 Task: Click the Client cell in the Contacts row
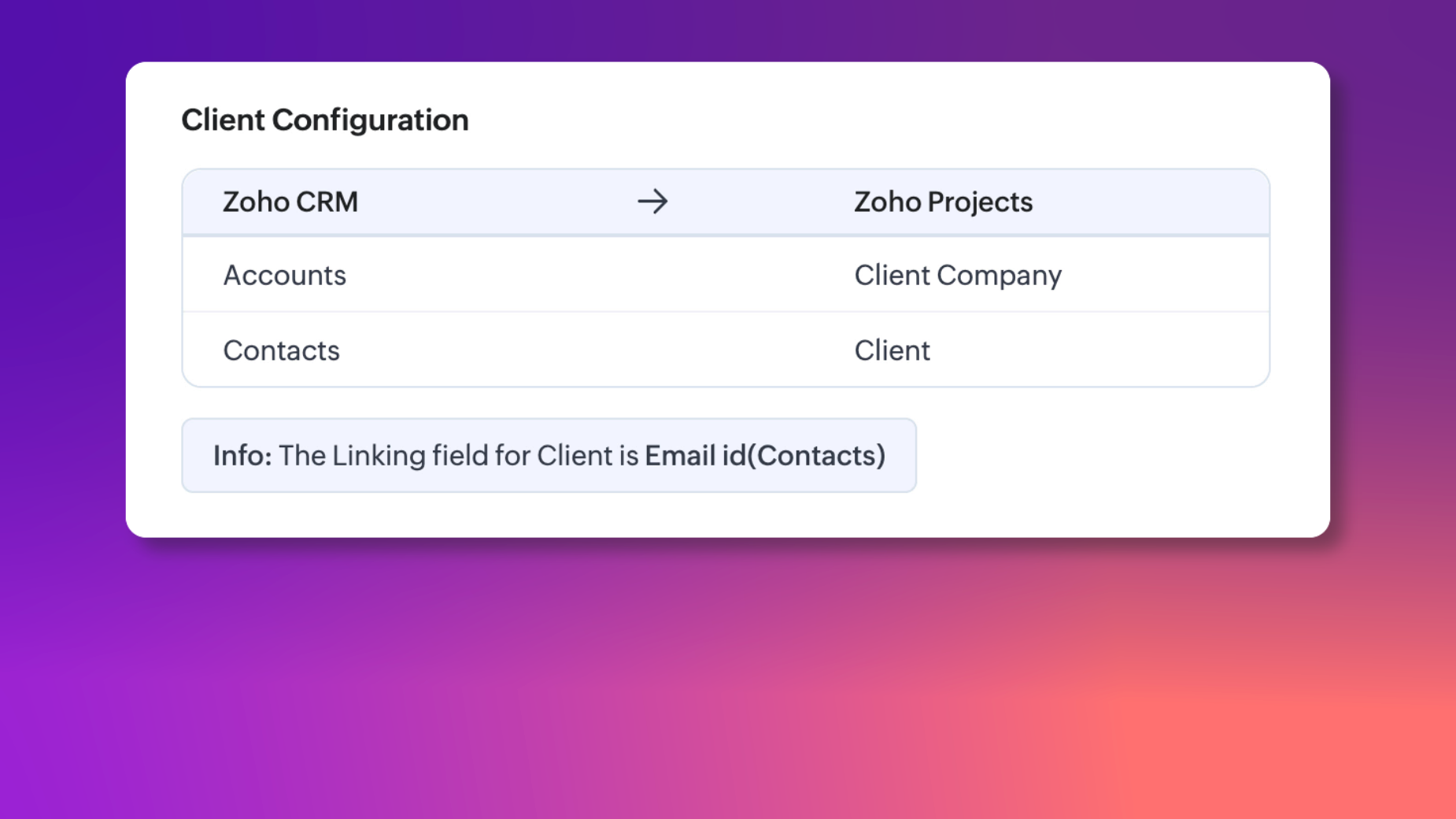(892, 350)
